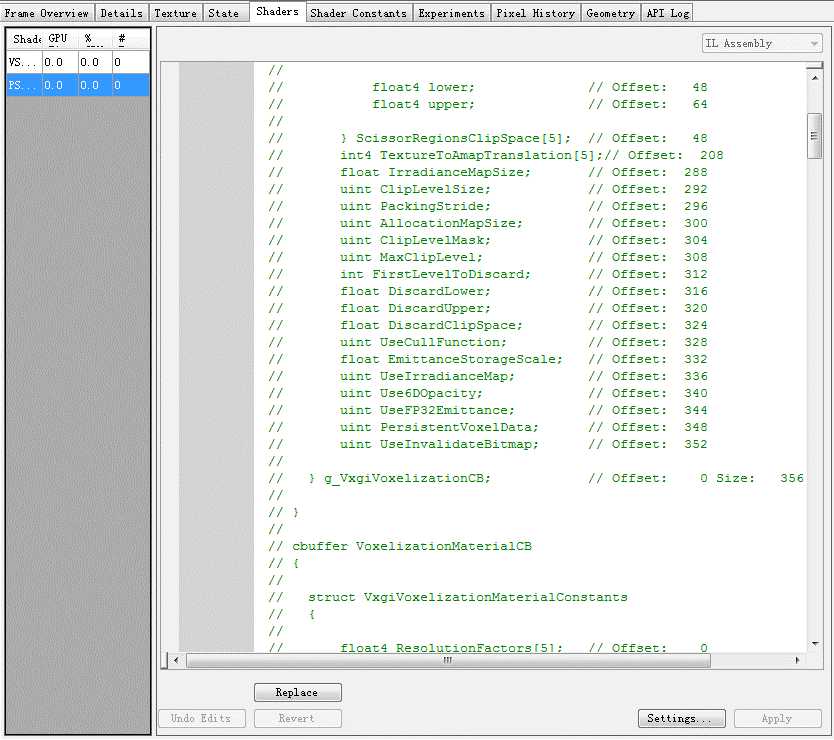Switch to the Experiments tab
Image resolution: width=834 pixels, height=740 pixels.
coord(452,13)
